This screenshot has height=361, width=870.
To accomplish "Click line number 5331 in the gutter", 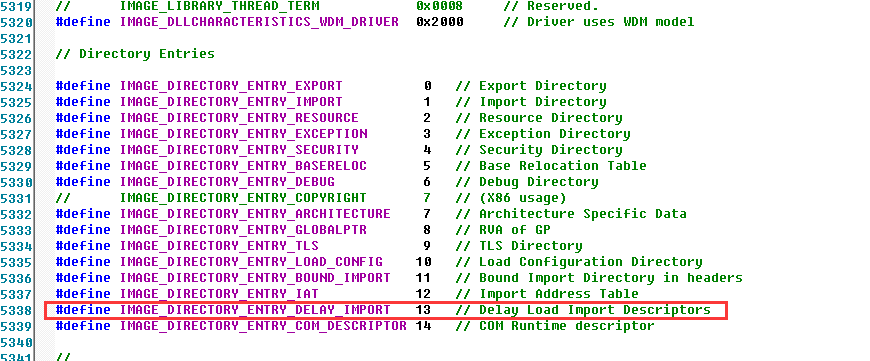I will coord(16,199).
